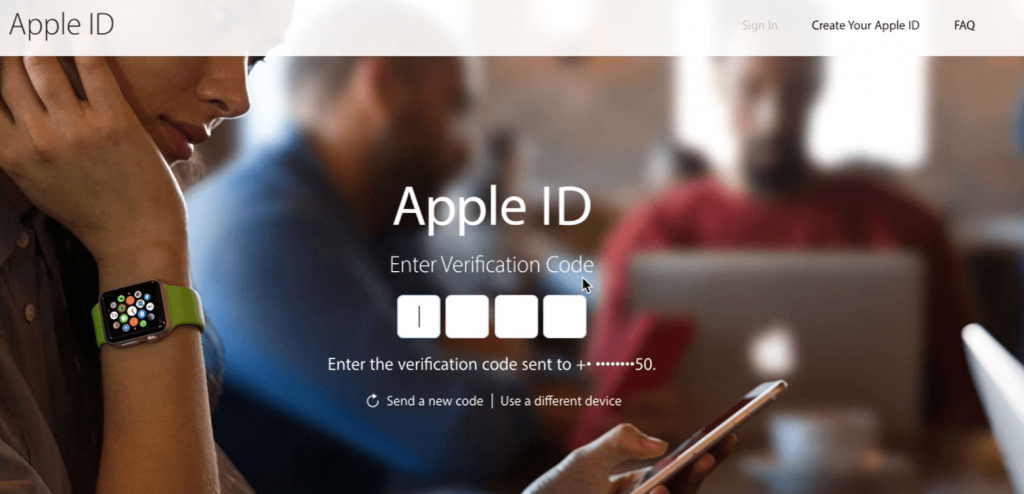This screenshot has width=1024, height=494.
Task: Click the large Apple ID heading
Action: (492, 206)
